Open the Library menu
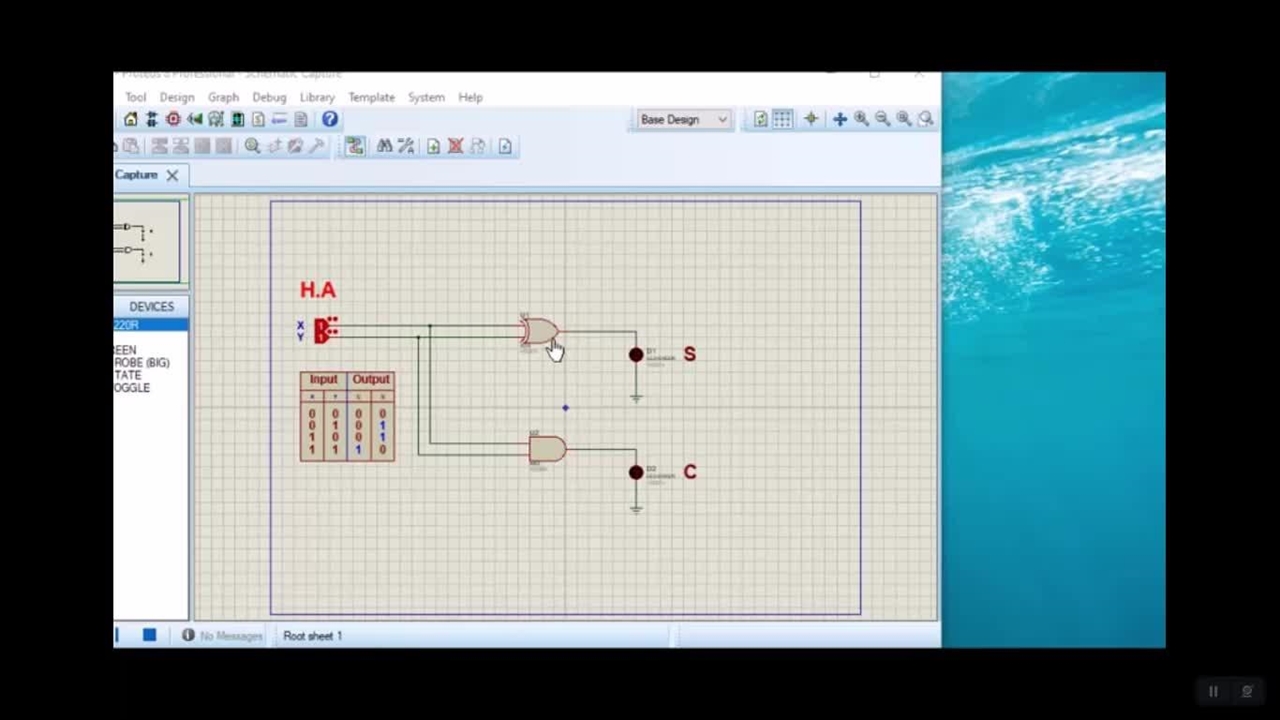 317,97
